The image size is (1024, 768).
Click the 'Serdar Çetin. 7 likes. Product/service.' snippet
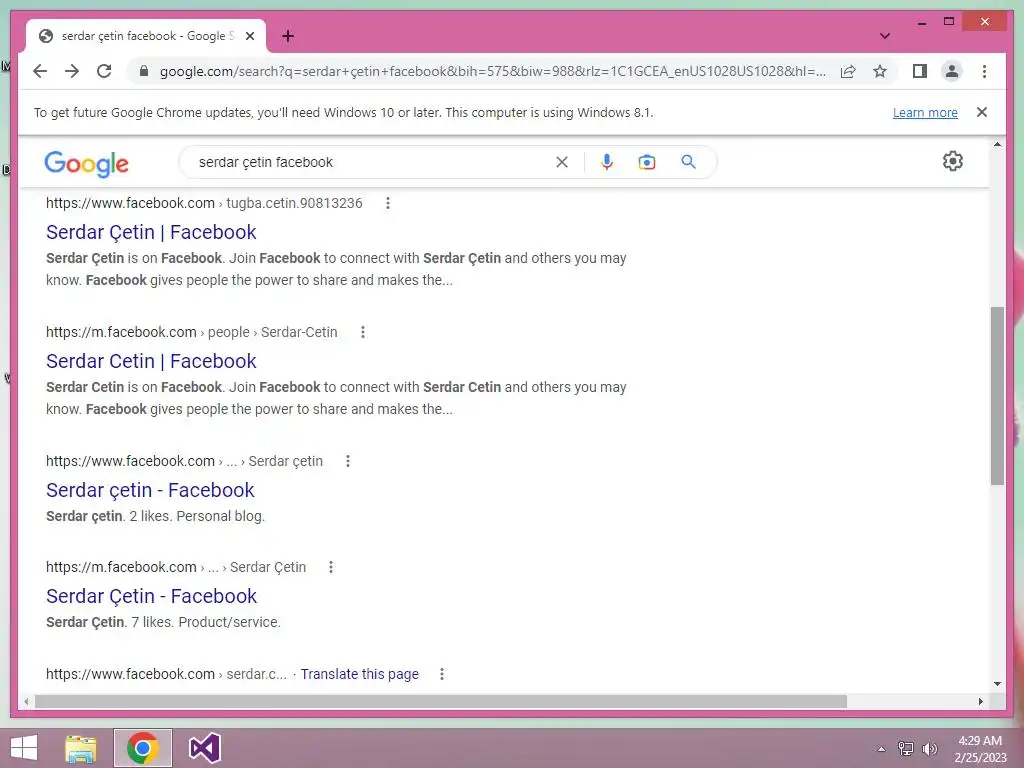click(x=163, y=622)
